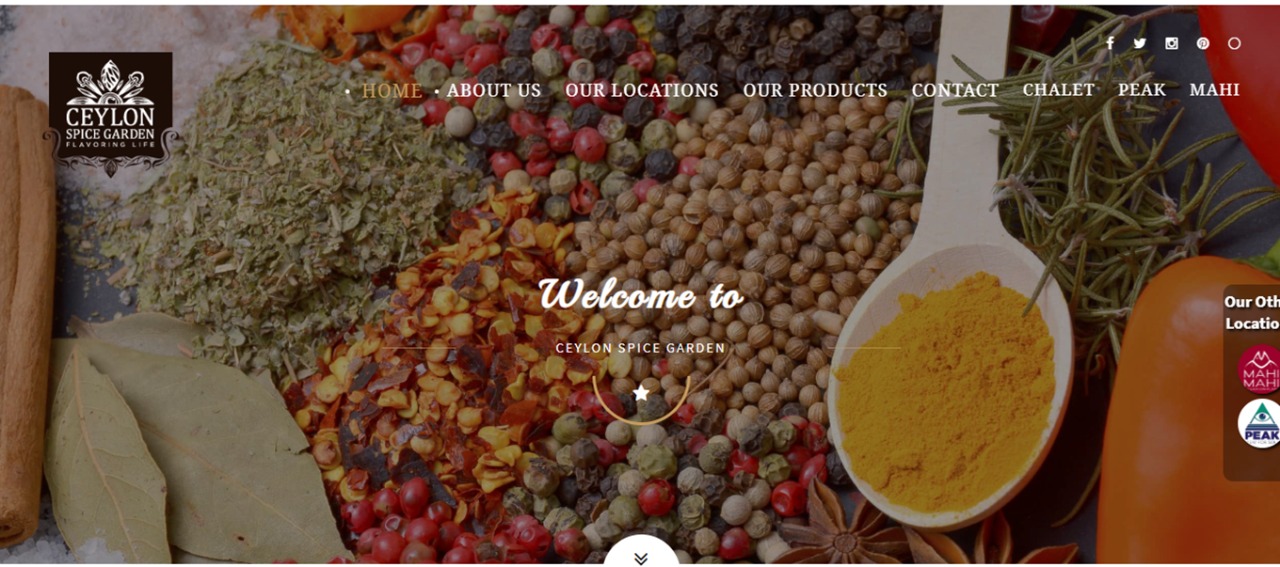Open the PEAK navigation link
Viewport: 1280px width, 567px height.
tap(1142, 90)
